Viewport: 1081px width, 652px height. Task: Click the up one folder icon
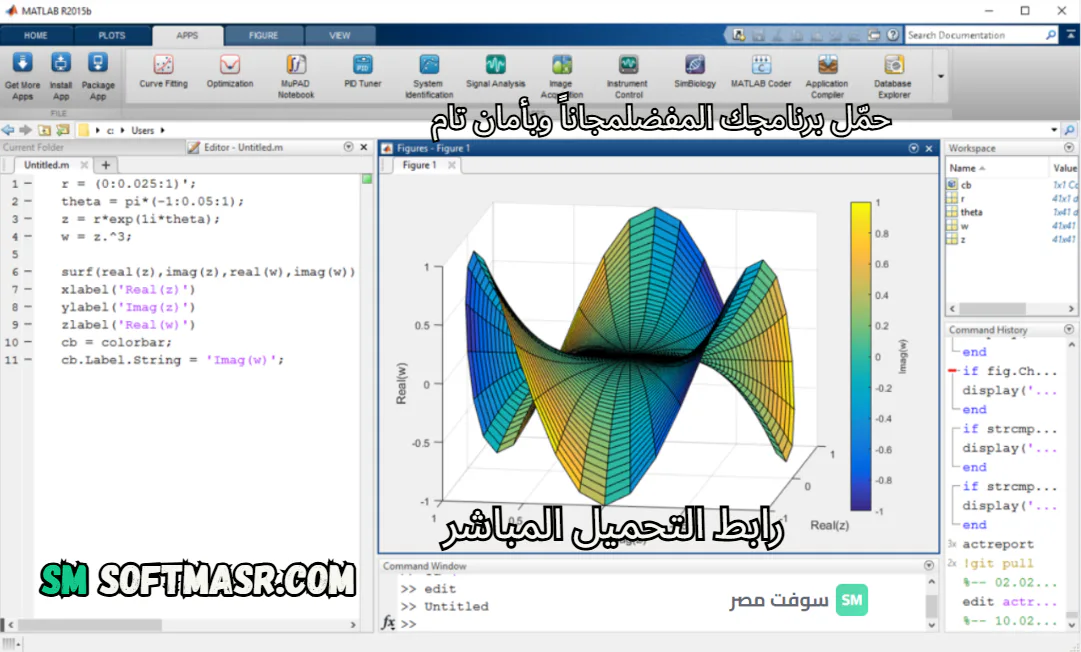coord(44,130)
